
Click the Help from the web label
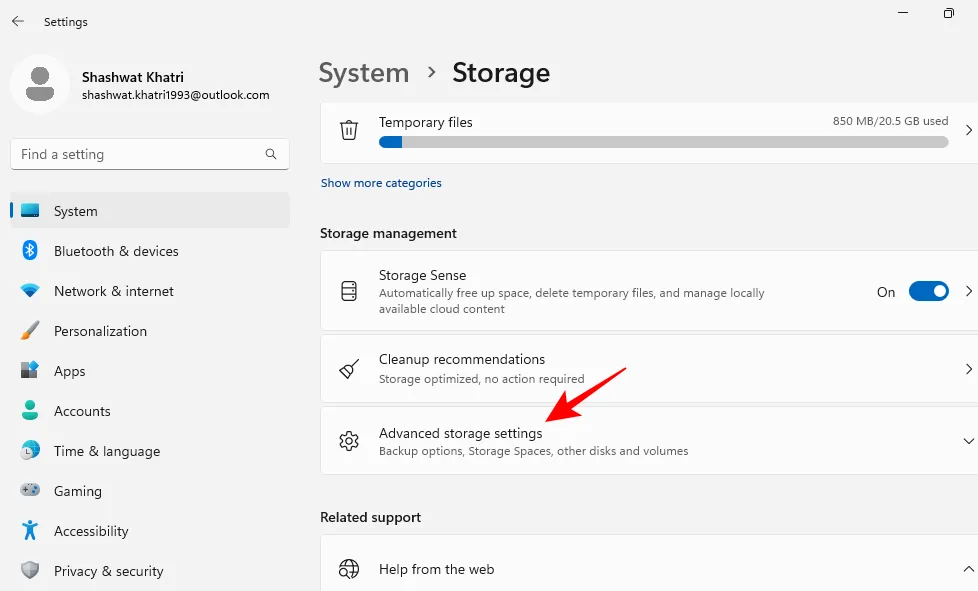(x=437, y=569)
